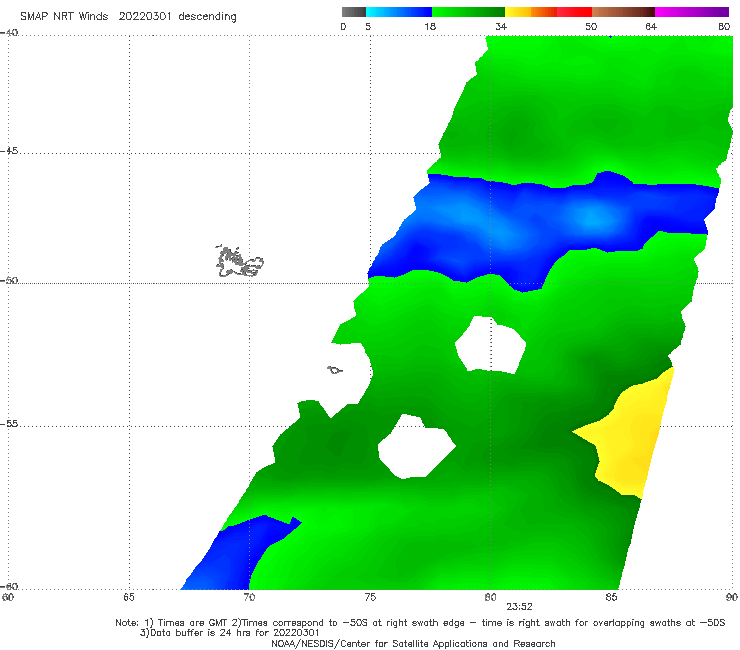Image resolution: width=740 pixels, height=650 pixels.
Task: Click the blue low-wind band across the swath
Action: pos(543,231)
